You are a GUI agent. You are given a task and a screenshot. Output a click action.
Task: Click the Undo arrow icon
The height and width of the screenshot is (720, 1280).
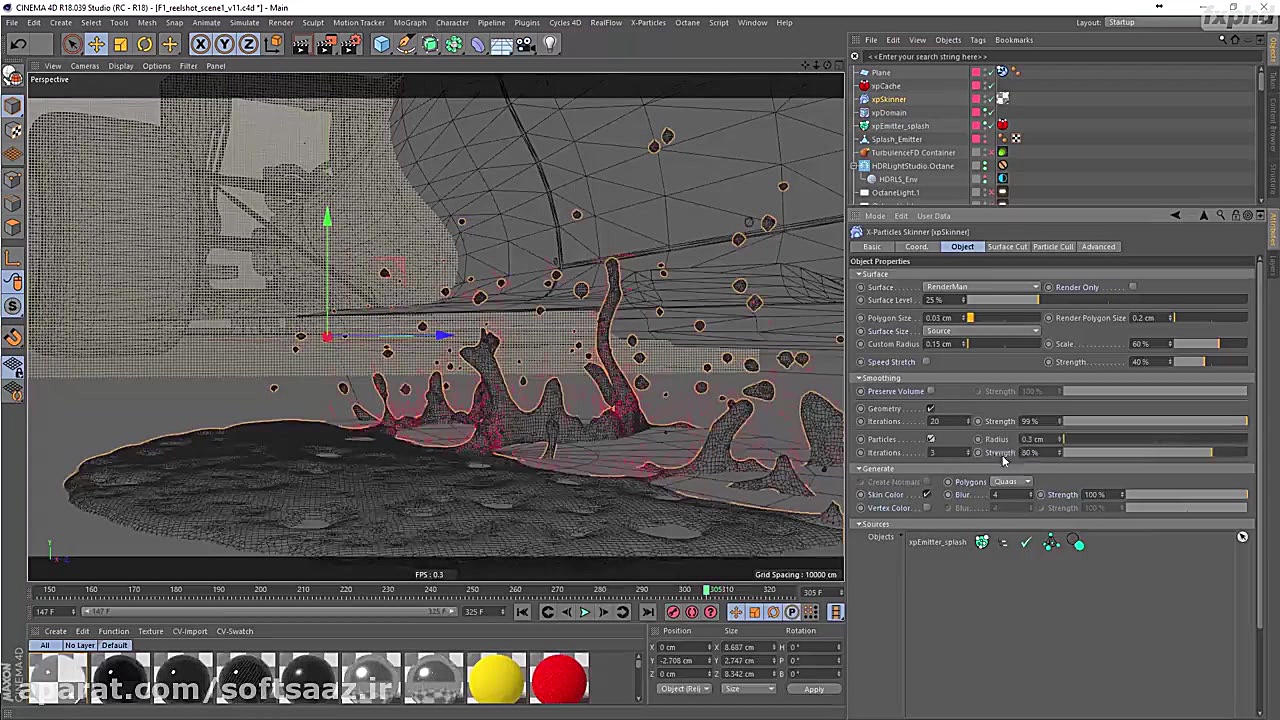[x=18, y=44]
